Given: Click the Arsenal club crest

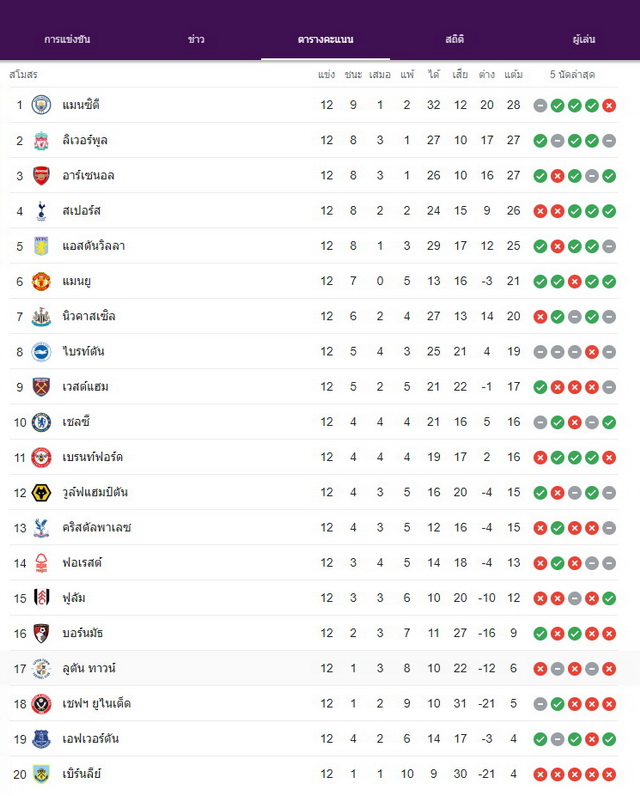Looking at the screenshot, I should (41, 176).
